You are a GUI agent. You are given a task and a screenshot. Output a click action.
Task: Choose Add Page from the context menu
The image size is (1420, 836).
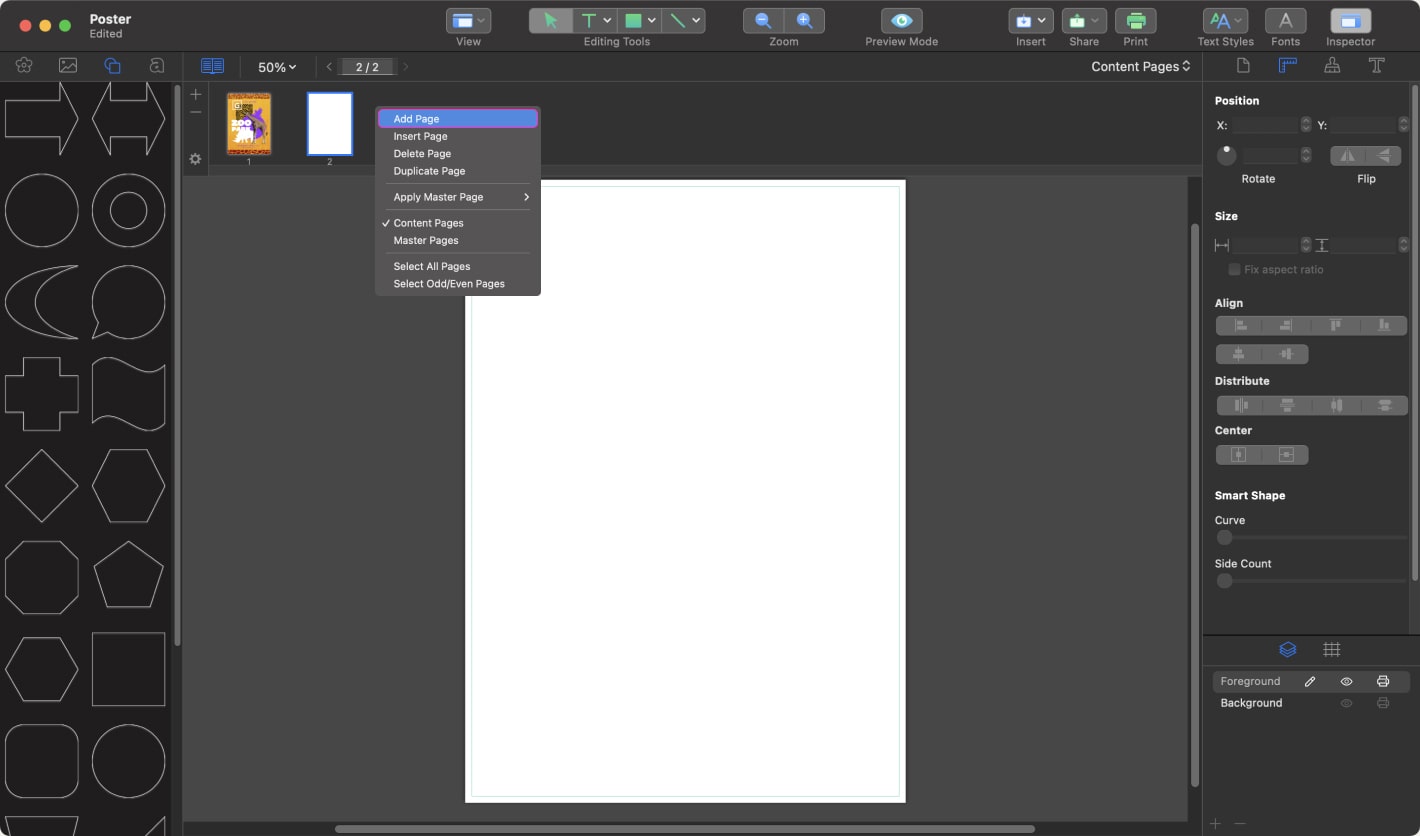(415, 118)
